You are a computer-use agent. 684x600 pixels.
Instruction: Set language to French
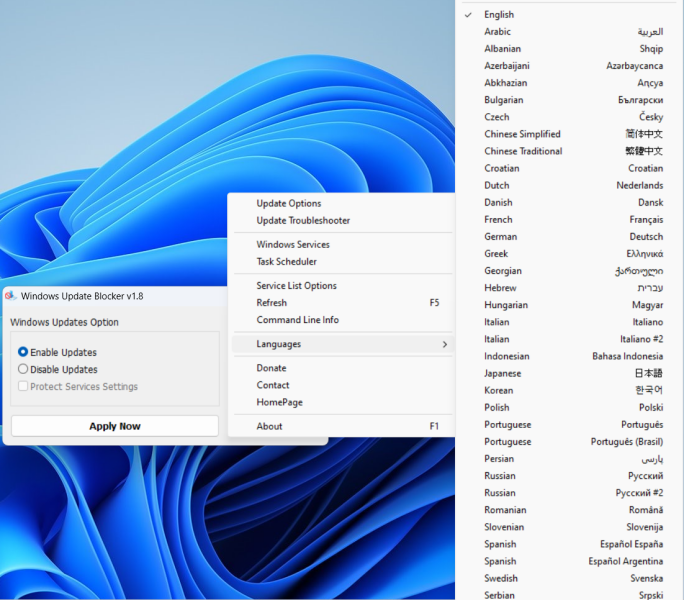(x=569, y=219)
